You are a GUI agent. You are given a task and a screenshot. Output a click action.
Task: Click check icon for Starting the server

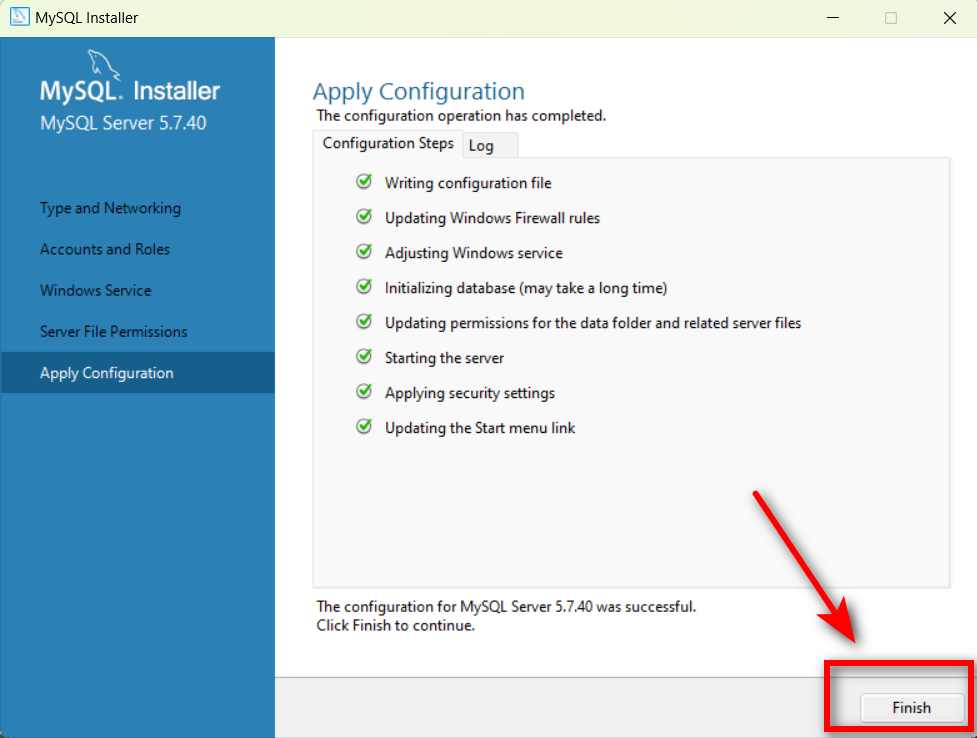364,356
